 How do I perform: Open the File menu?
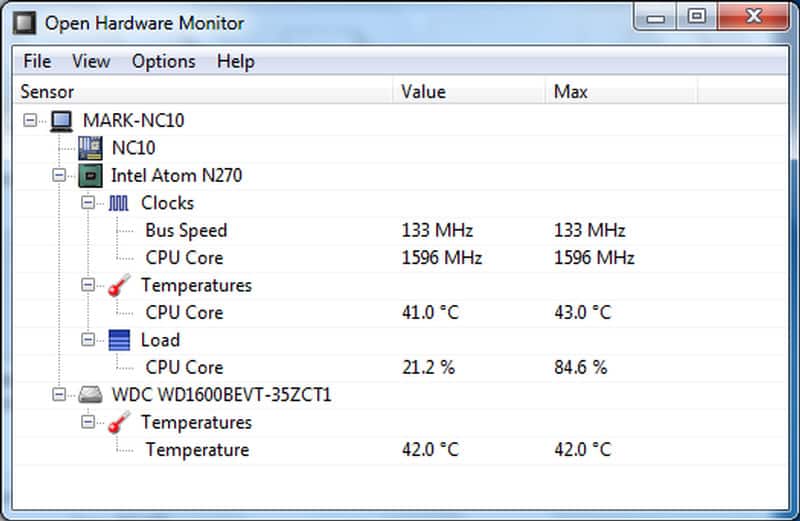(37, 61)
